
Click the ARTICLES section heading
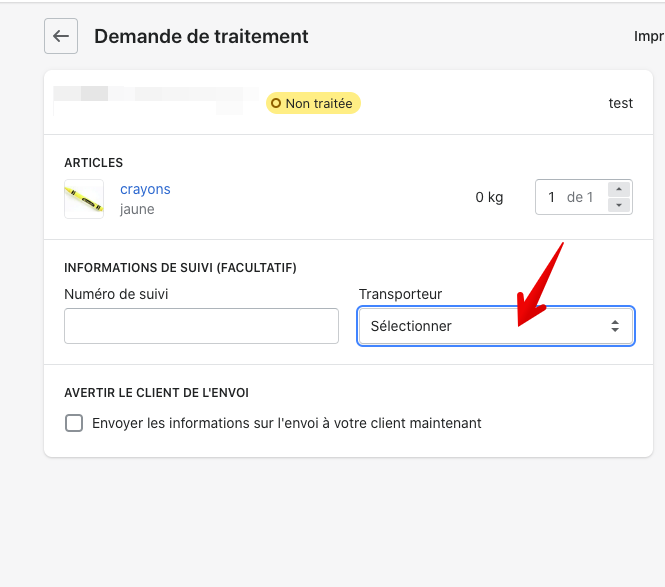[94, 162]
